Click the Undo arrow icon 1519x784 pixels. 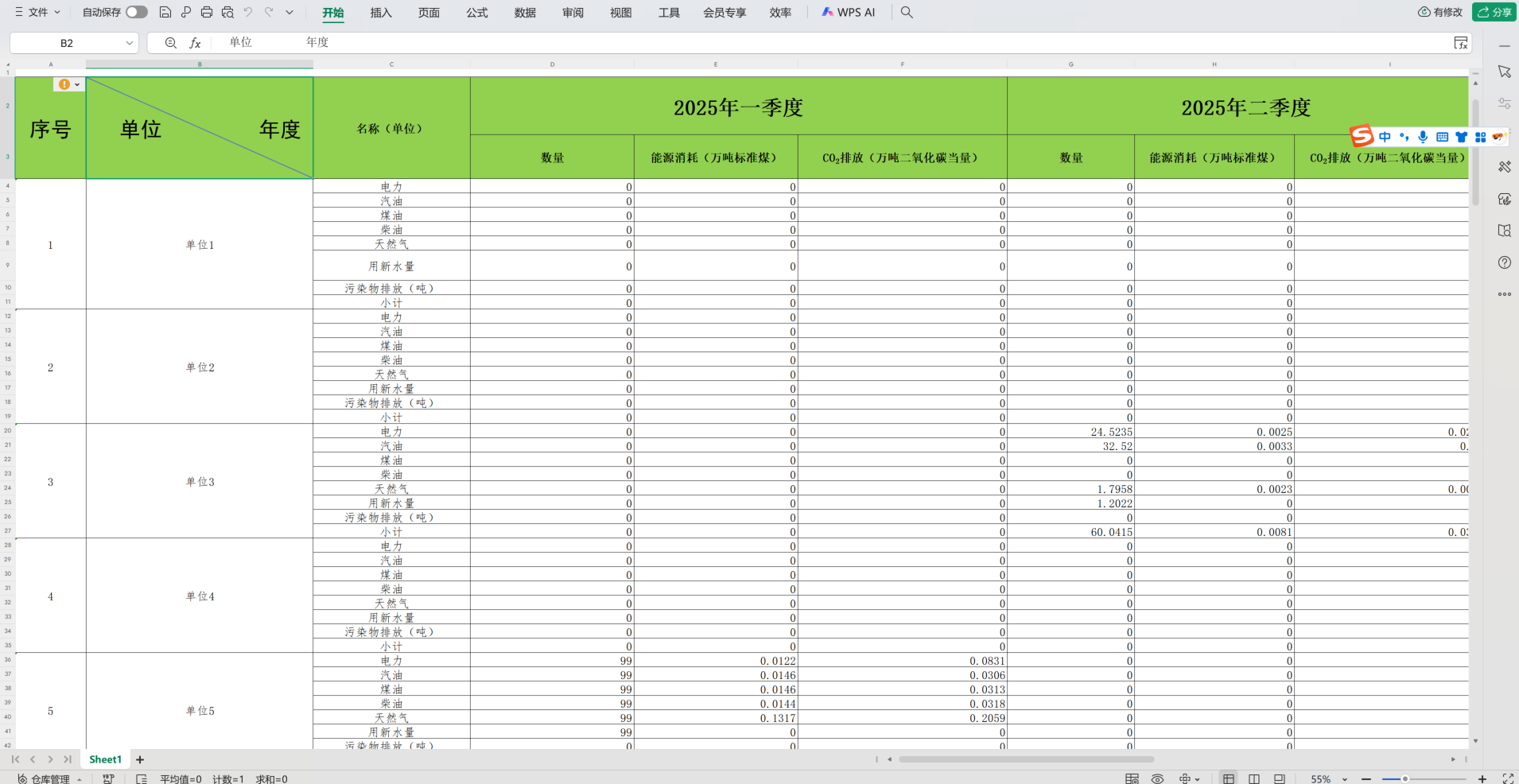tap(248, 12)
